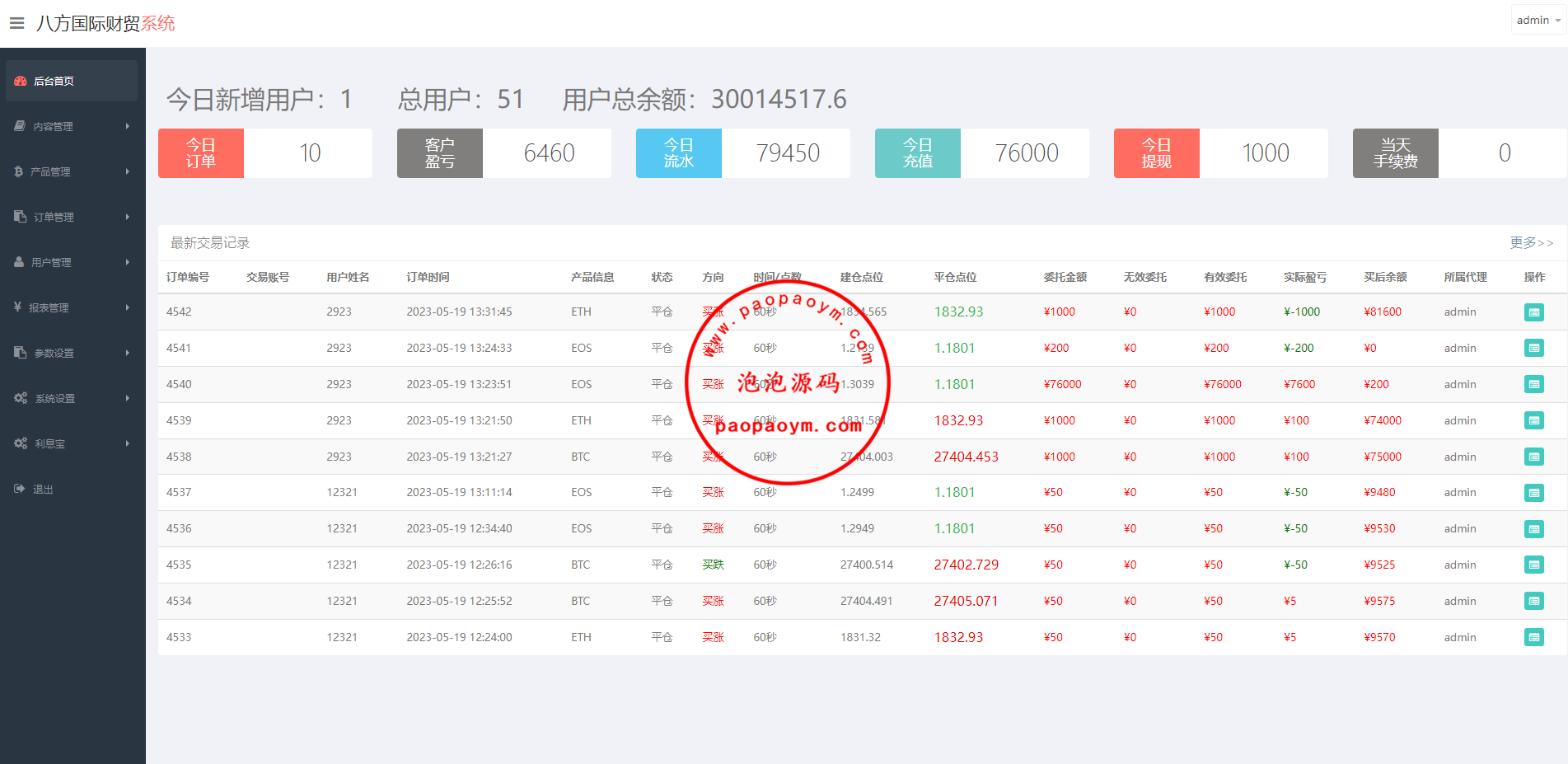Viewport: 1568px width, 764px height.
Task: Expand the 订单管理 sidebar section
Action: [x=72, y=217]
